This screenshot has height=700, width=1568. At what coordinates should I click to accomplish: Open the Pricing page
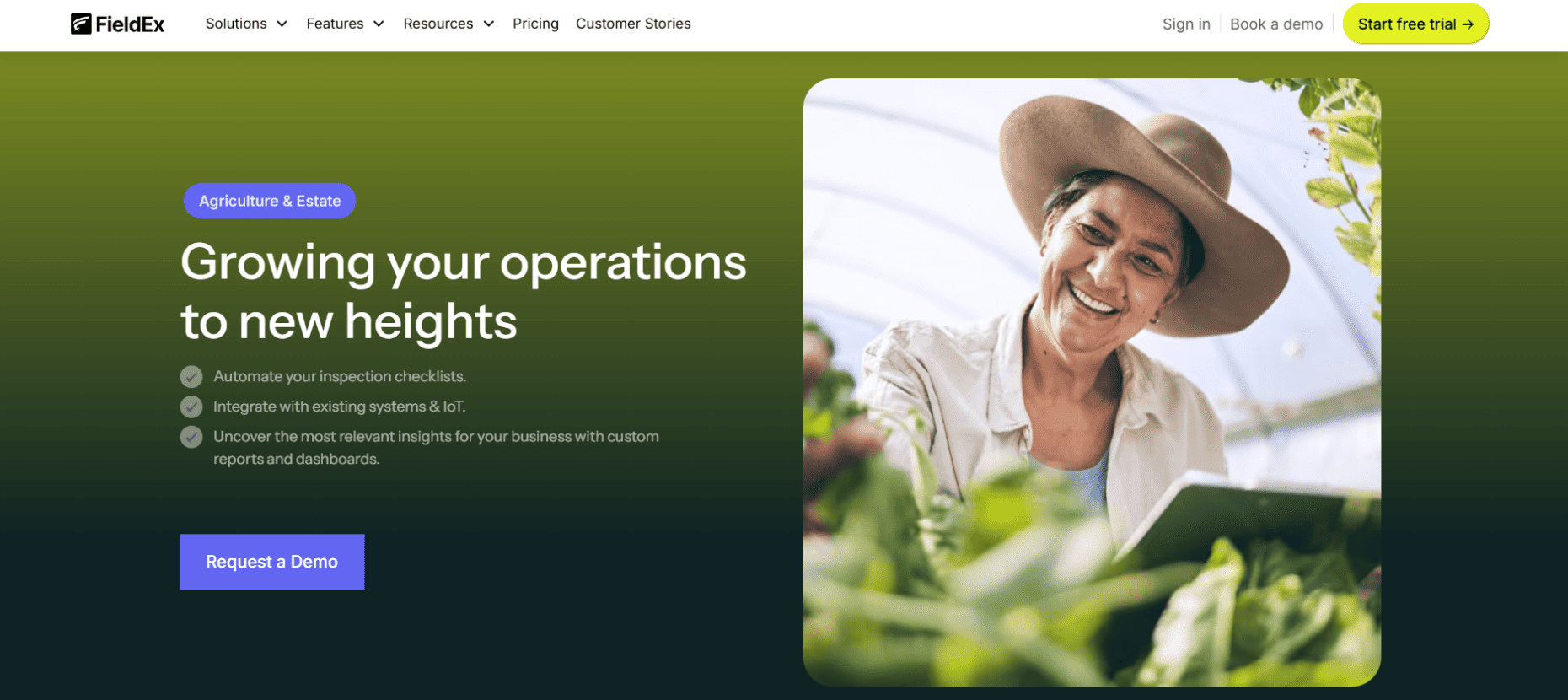535,24
